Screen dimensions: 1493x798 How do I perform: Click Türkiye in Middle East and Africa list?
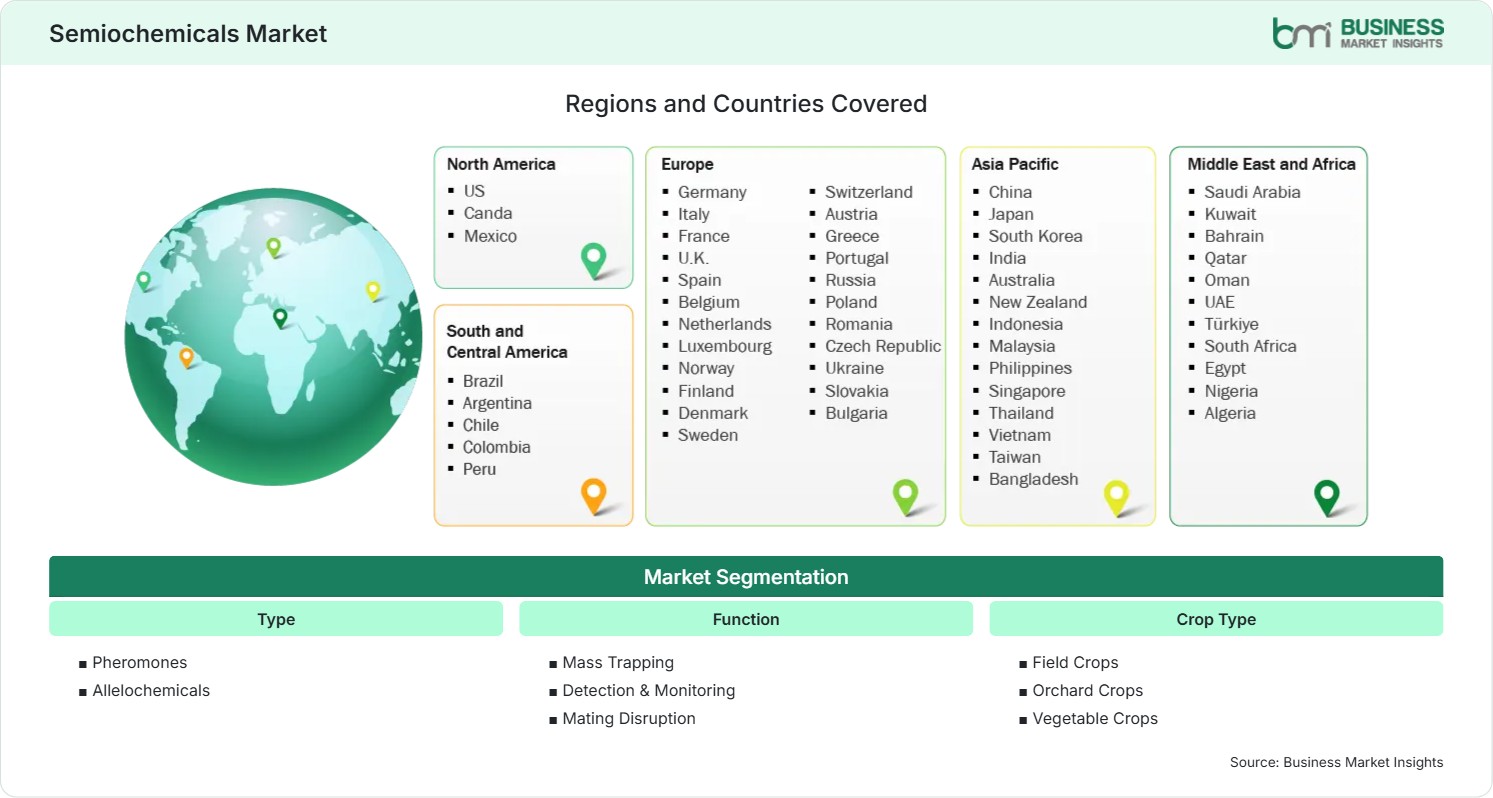(1231, 324)
